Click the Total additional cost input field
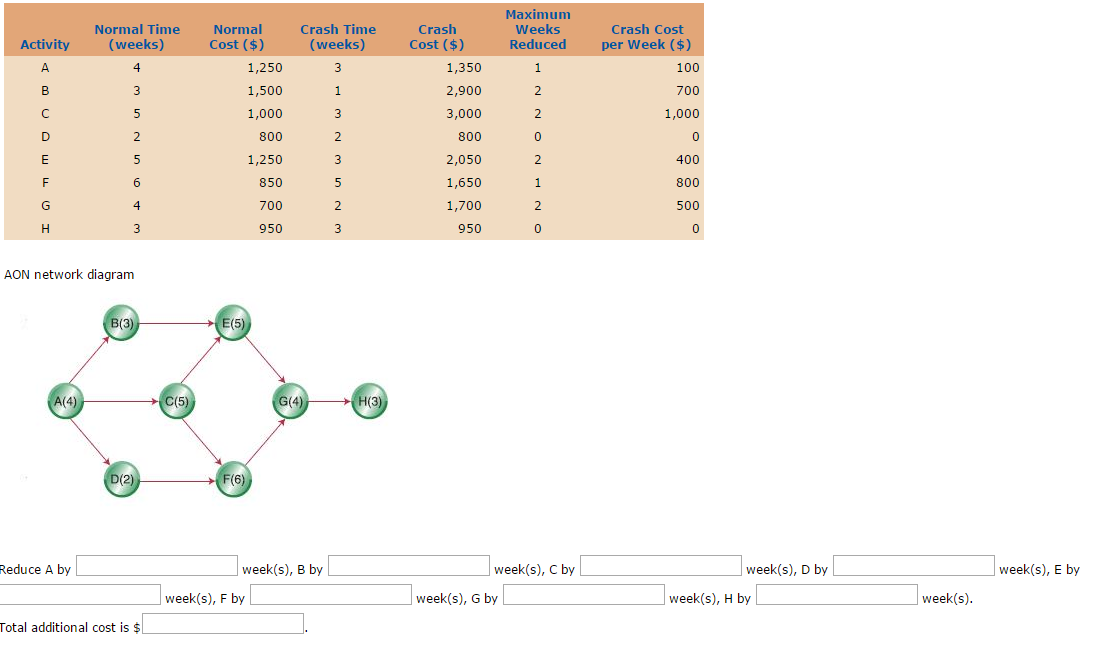Screen dimensions: 1100x649 [223, 623]
